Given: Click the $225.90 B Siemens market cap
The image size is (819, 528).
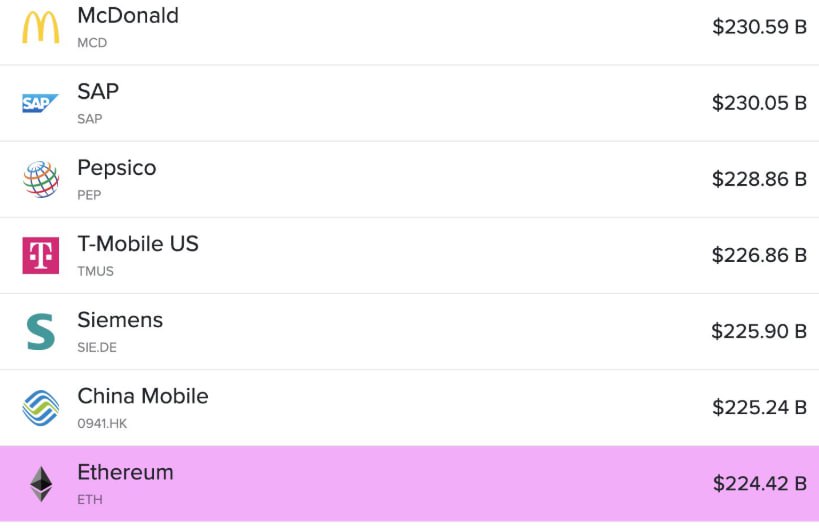Looking at the screenshot, I should (759, 331).
